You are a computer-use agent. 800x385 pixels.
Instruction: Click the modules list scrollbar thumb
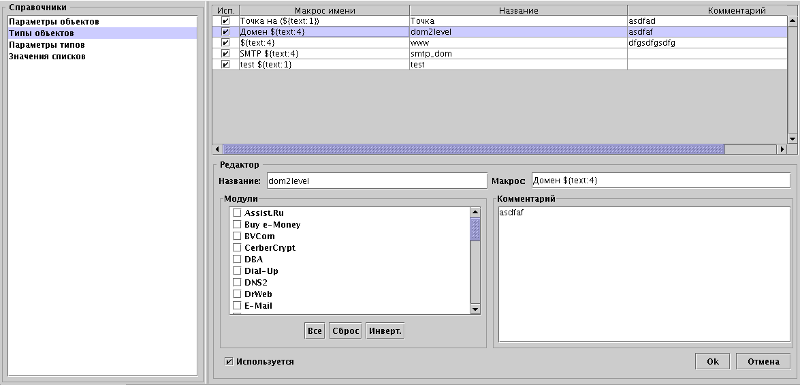click(x=475, y=229)
